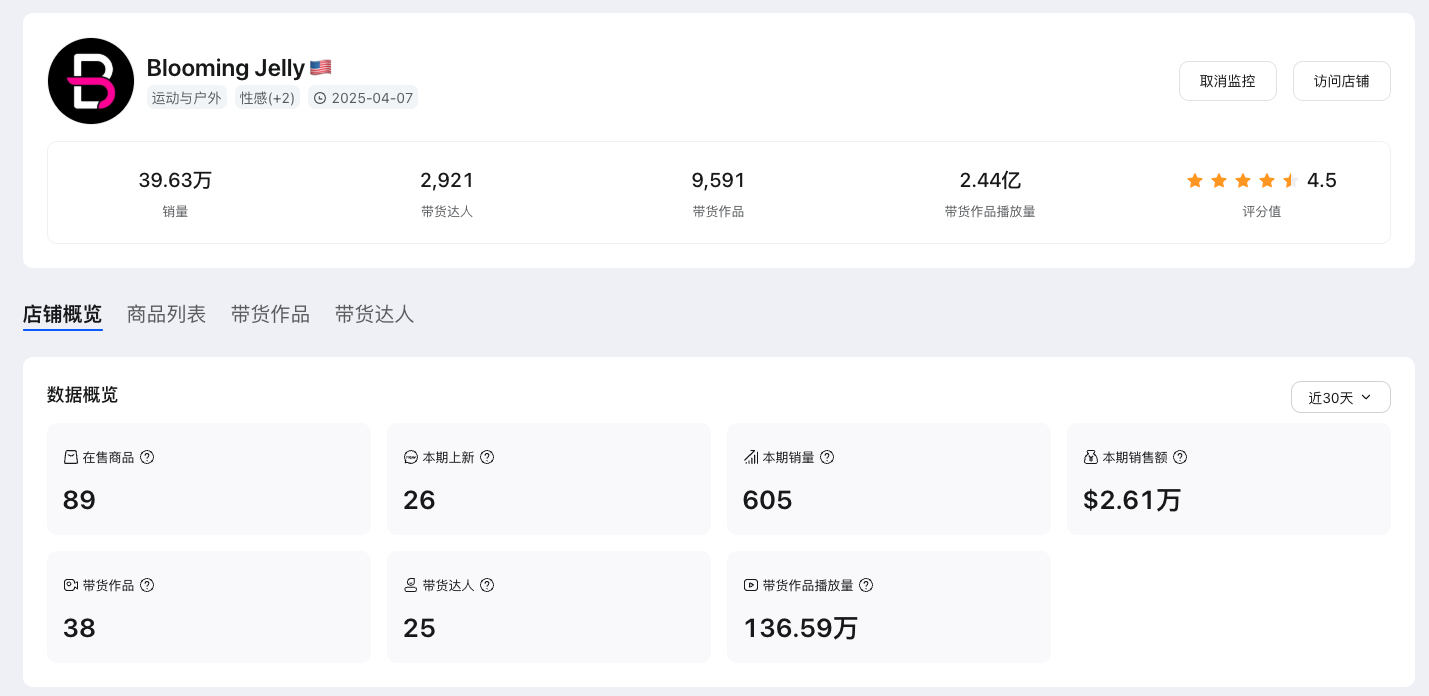Click the help icon beside 本期上新

487,457
